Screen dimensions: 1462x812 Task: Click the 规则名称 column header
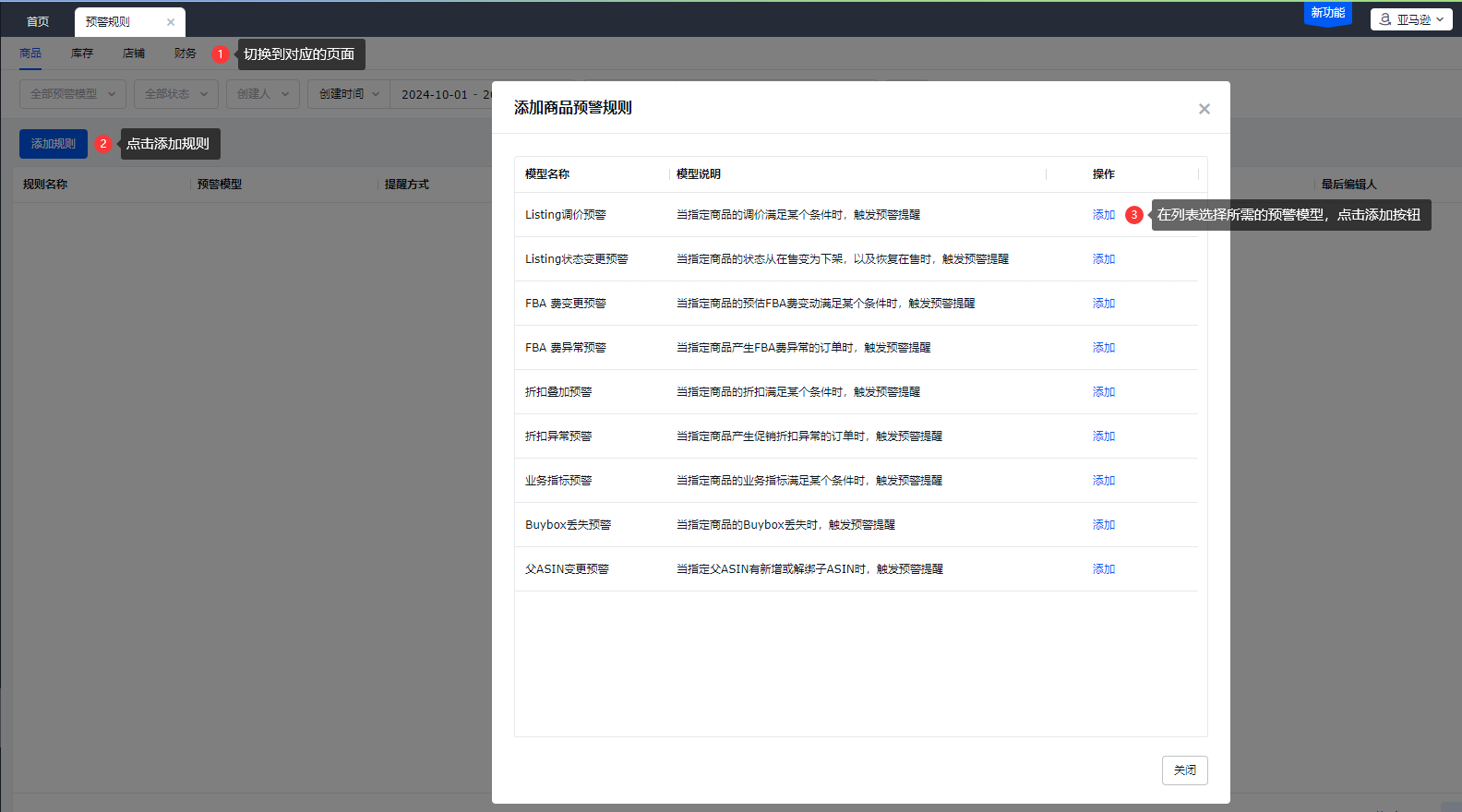tap(45, 185)
